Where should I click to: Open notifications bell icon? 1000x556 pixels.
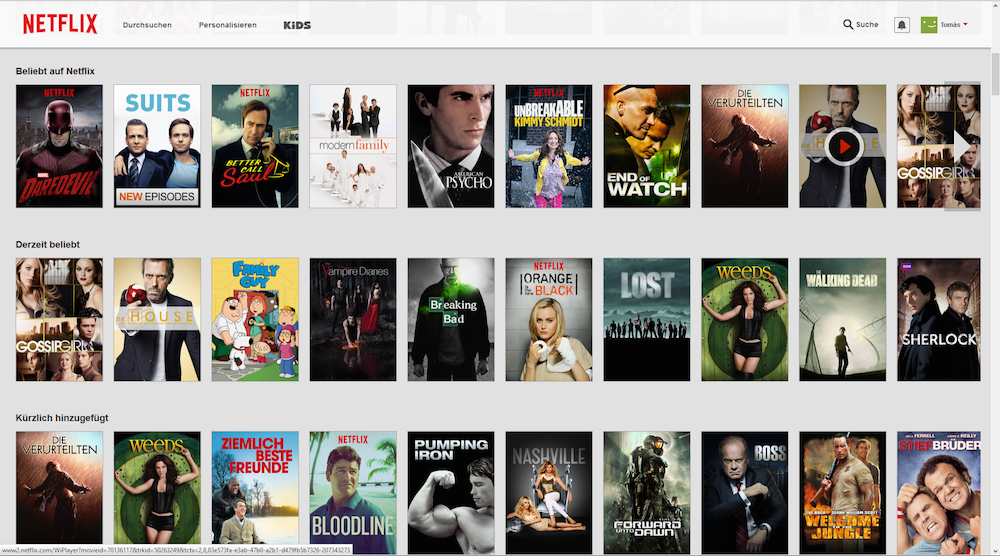tap(902, 25)
